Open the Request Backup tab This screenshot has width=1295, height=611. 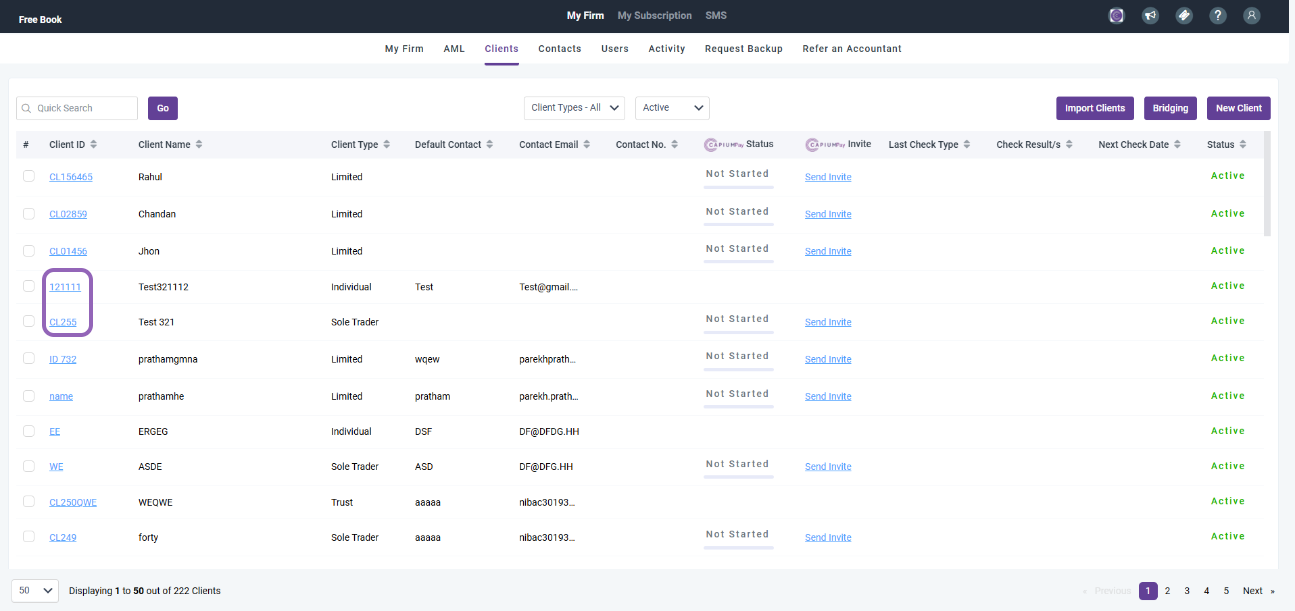(x=744, y=48)
